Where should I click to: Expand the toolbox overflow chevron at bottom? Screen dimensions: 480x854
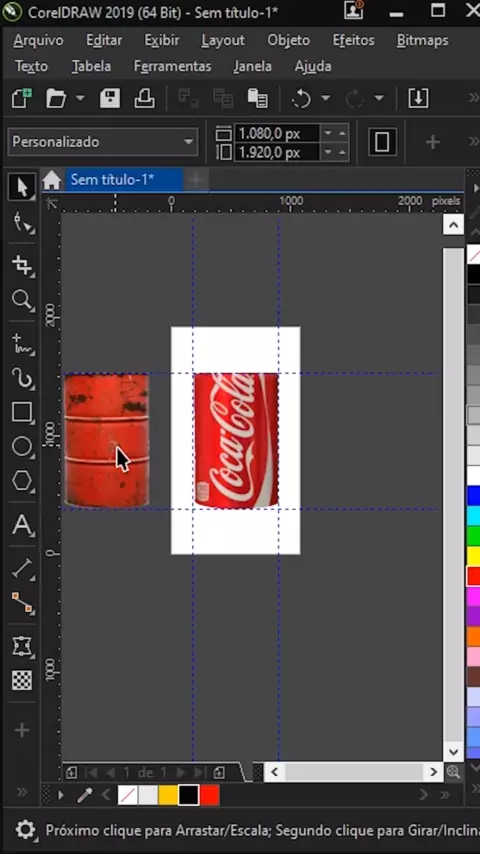tap(22, 791)
